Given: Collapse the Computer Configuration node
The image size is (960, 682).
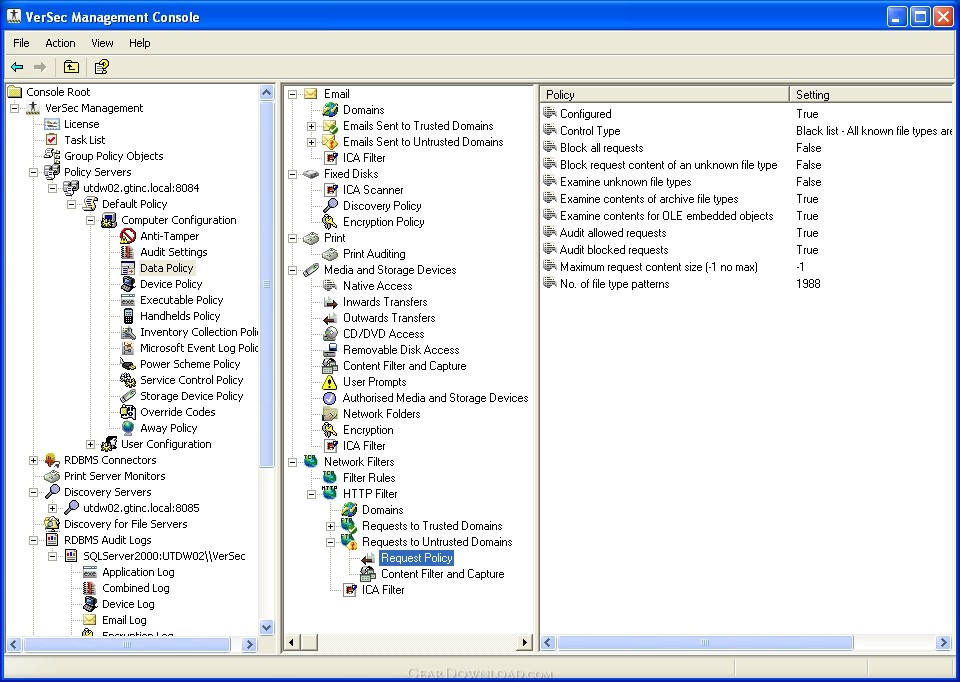Looking at the screenshot, I should 91,220.
